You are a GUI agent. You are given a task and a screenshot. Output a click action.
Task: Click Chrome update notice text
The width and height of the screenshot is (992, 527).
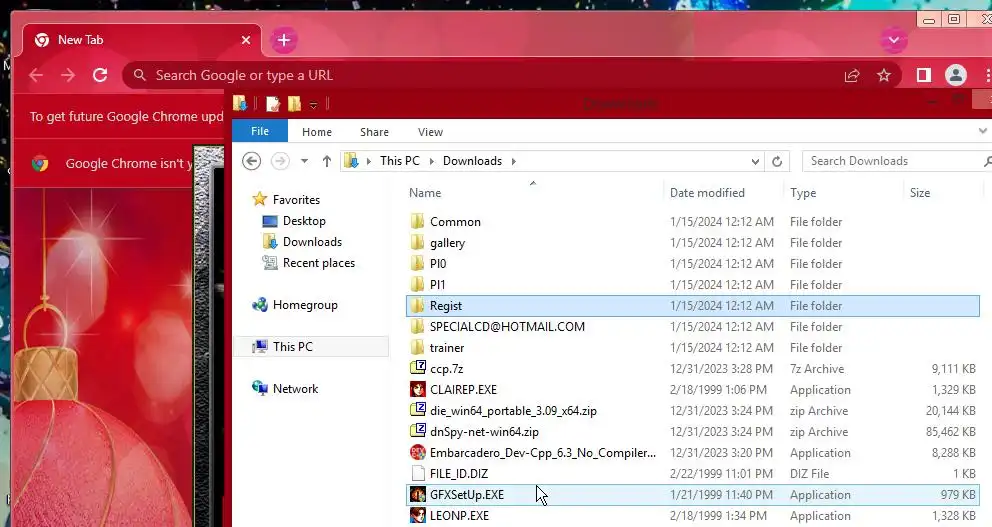(x=126, y=116)
